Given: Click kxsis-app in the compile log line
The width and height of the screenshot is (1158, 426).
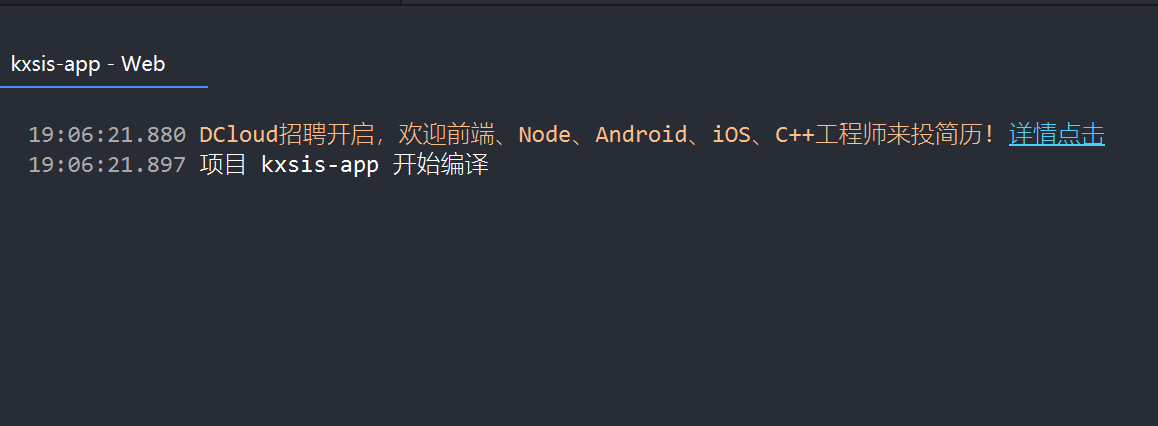Looking at the screenshot, I should [320, 165].
